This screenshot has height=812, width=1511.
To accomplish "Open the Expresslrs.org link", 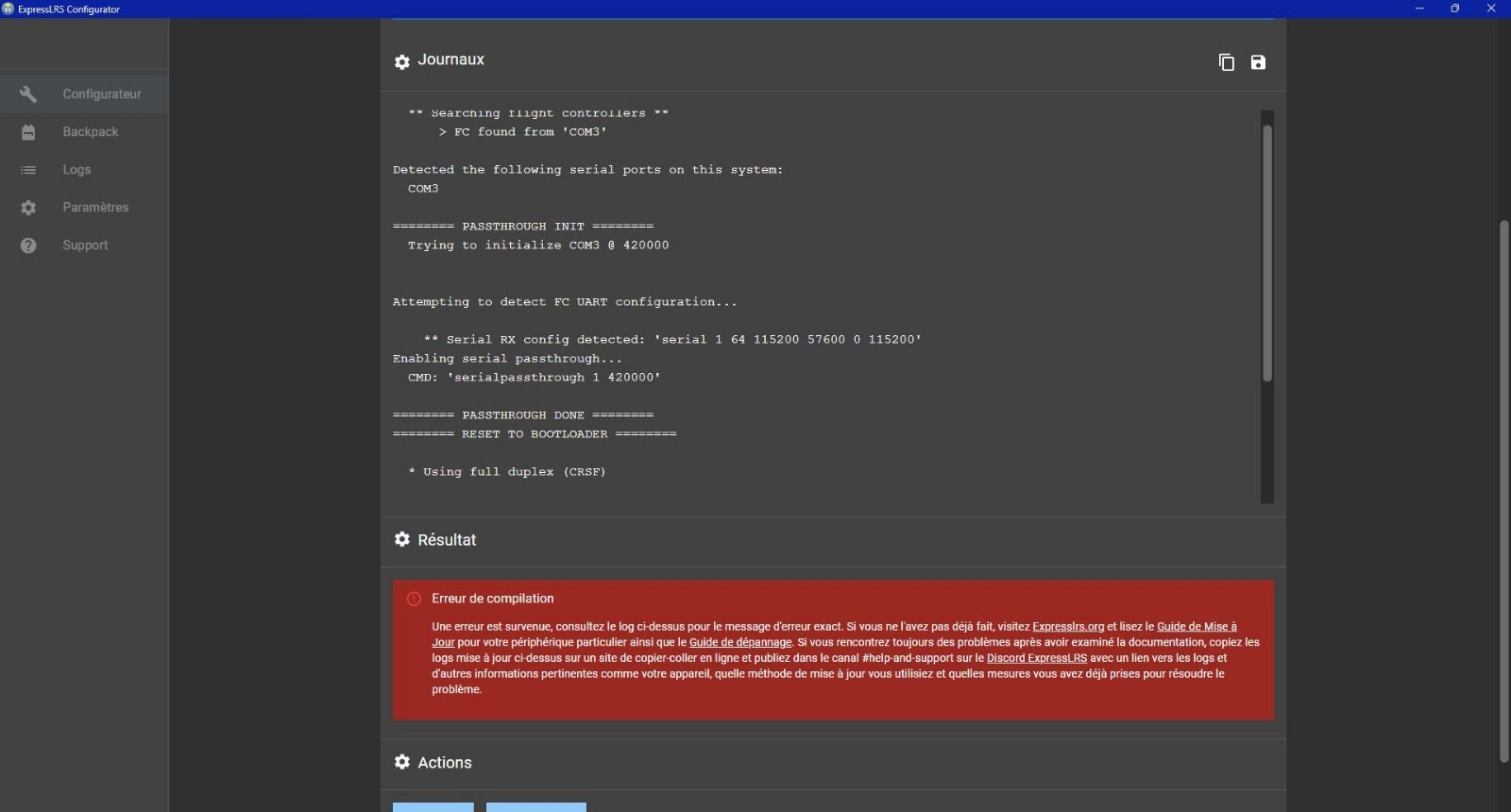I will pos(1067,627).
